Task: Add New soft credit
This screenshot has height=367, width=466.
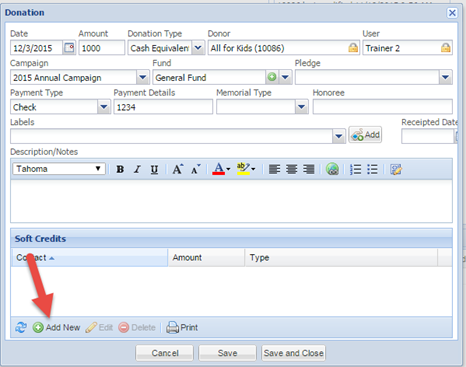Action: click(57, 328)
